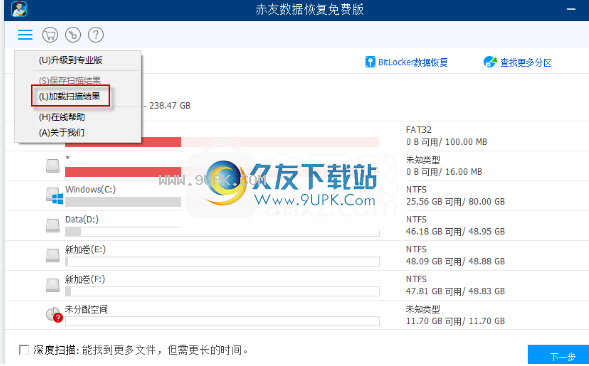Select the 新加卷(F:) drive icon
Image resolution: width=589 pixels, height=366 pixels.
click(53, 285)
